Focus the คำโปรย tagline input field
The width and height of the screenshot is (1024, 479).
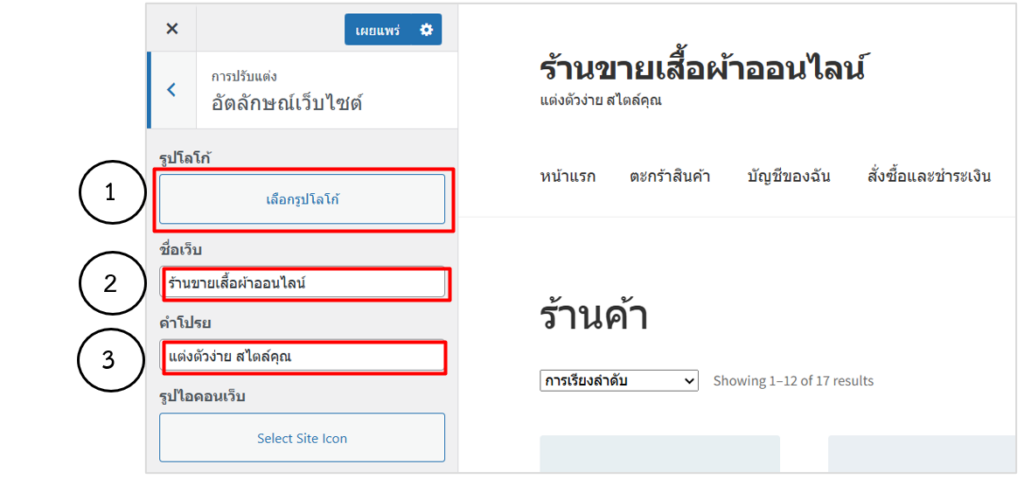click(302, 356)
